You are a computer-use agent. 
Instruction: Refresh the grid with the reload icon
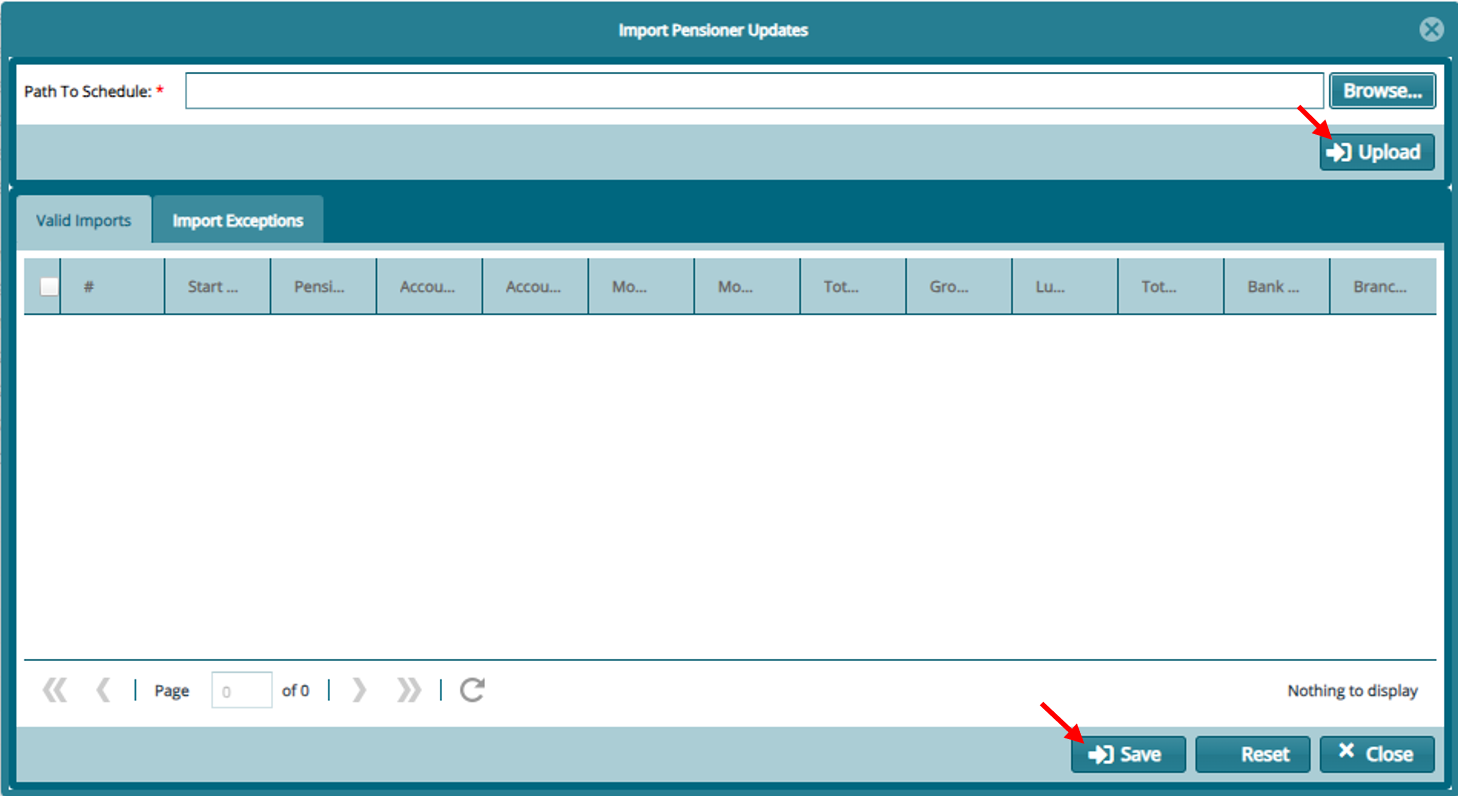point(472,690)
